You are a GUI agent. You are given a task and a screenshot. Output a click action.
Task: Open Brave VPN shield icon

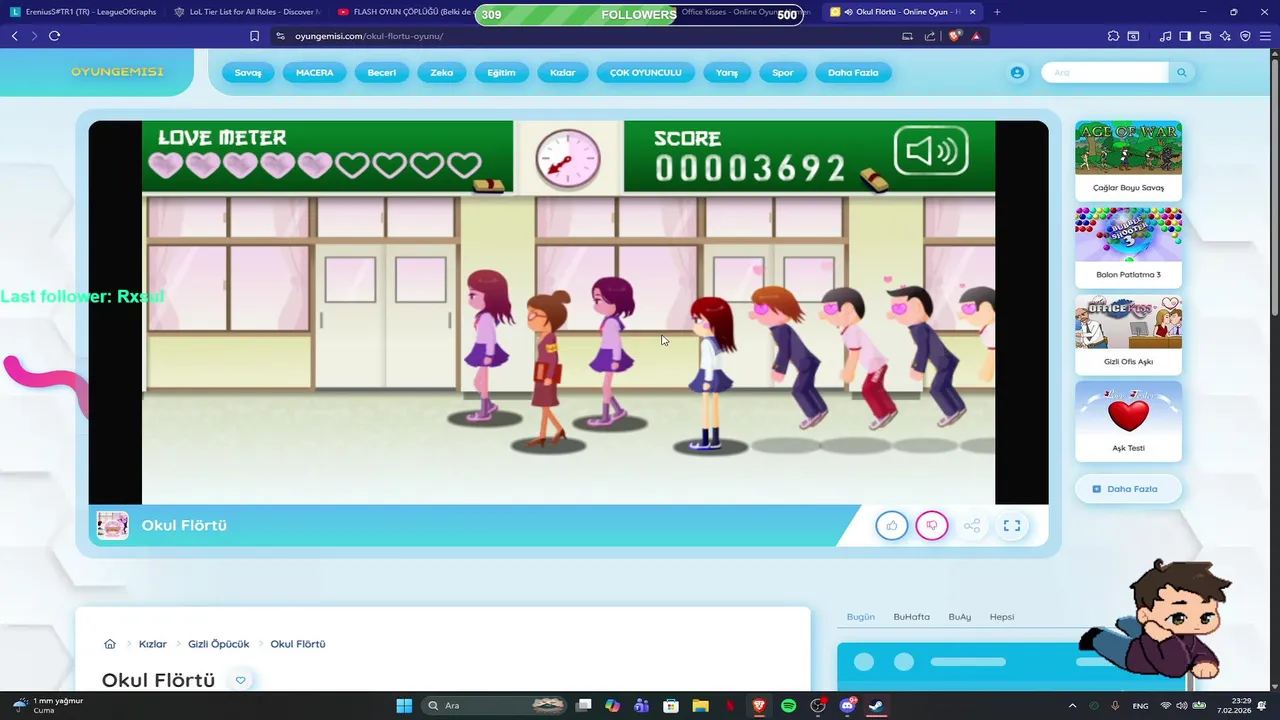(x=1245, y=36)
